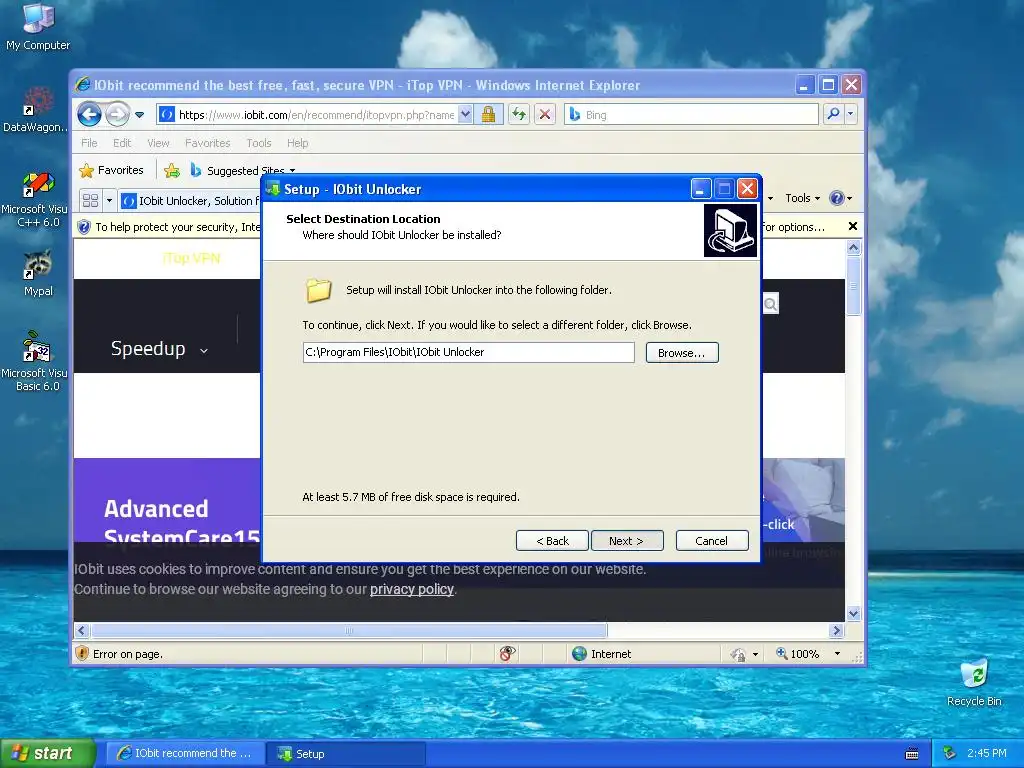Click the Error on page warning icon

(x=82, y=653)
